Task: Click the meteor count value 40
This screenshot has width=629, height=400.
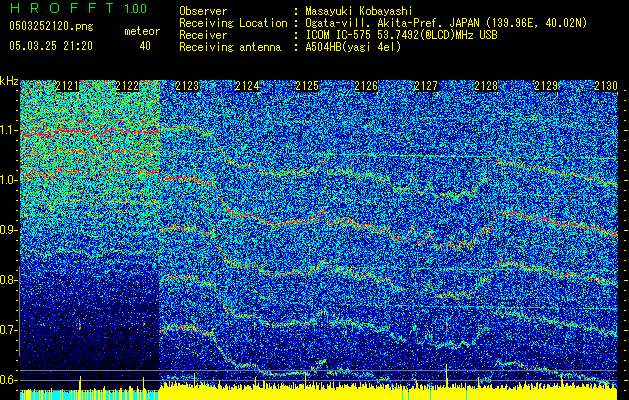Action: click(x=145, y=46)
